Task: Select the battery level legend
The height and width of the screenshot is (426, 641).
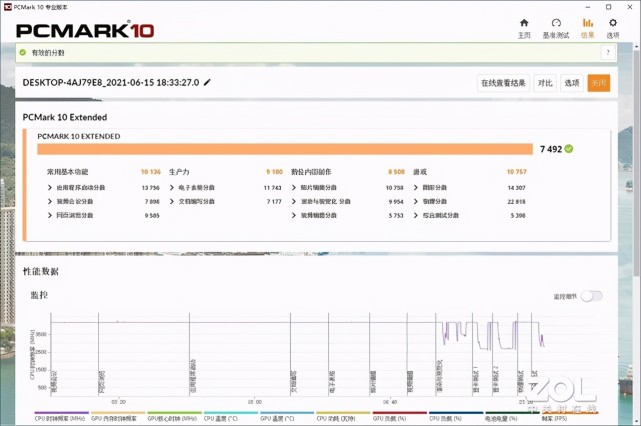Action: pos(513,417)
